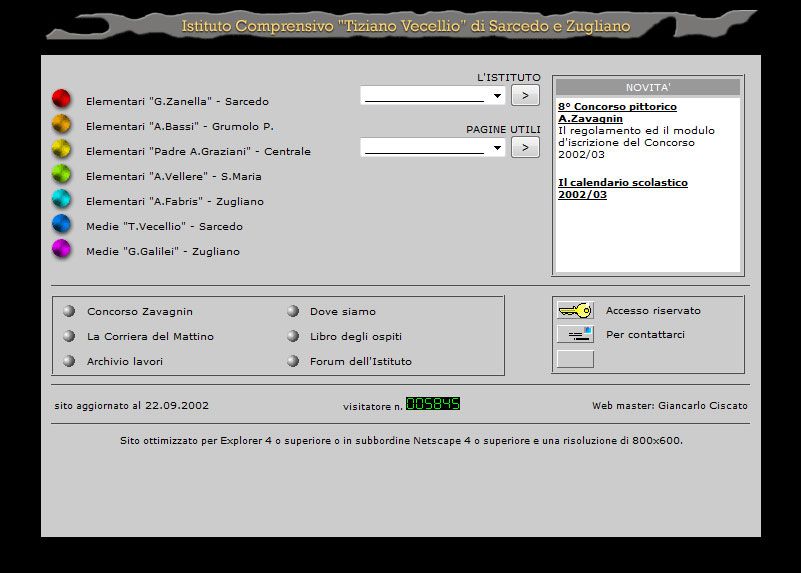Click the grey bullet beside La Corriera del Mattino
The width and height of the screenshot is (801, 573).
(x=69, y=336)
